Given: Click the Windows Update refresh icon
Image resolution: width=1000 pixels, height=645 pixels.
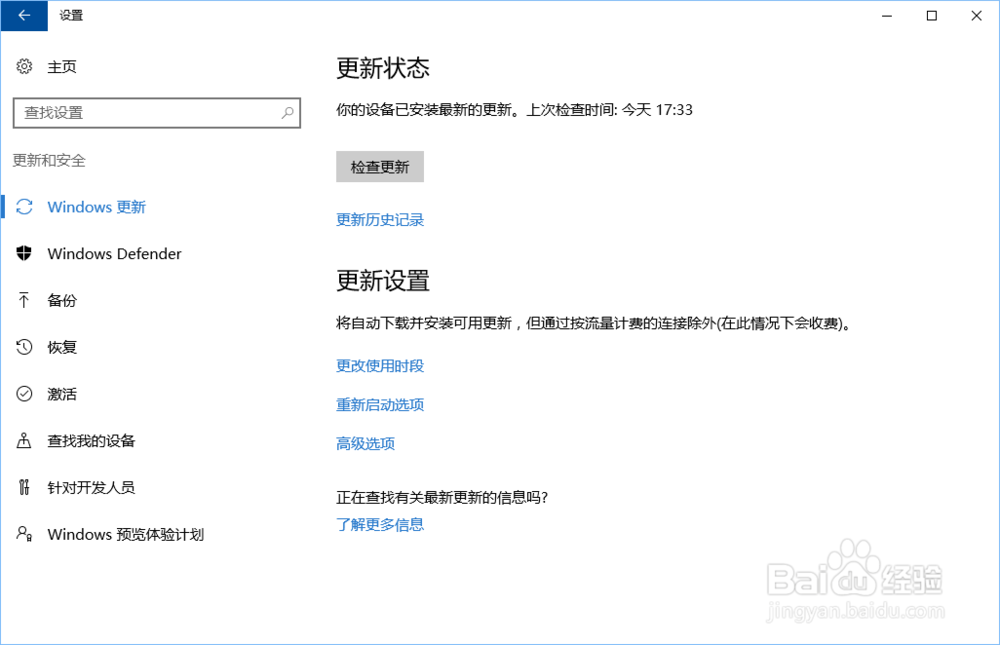Looking at the screenshot, I should click(24, 207).
